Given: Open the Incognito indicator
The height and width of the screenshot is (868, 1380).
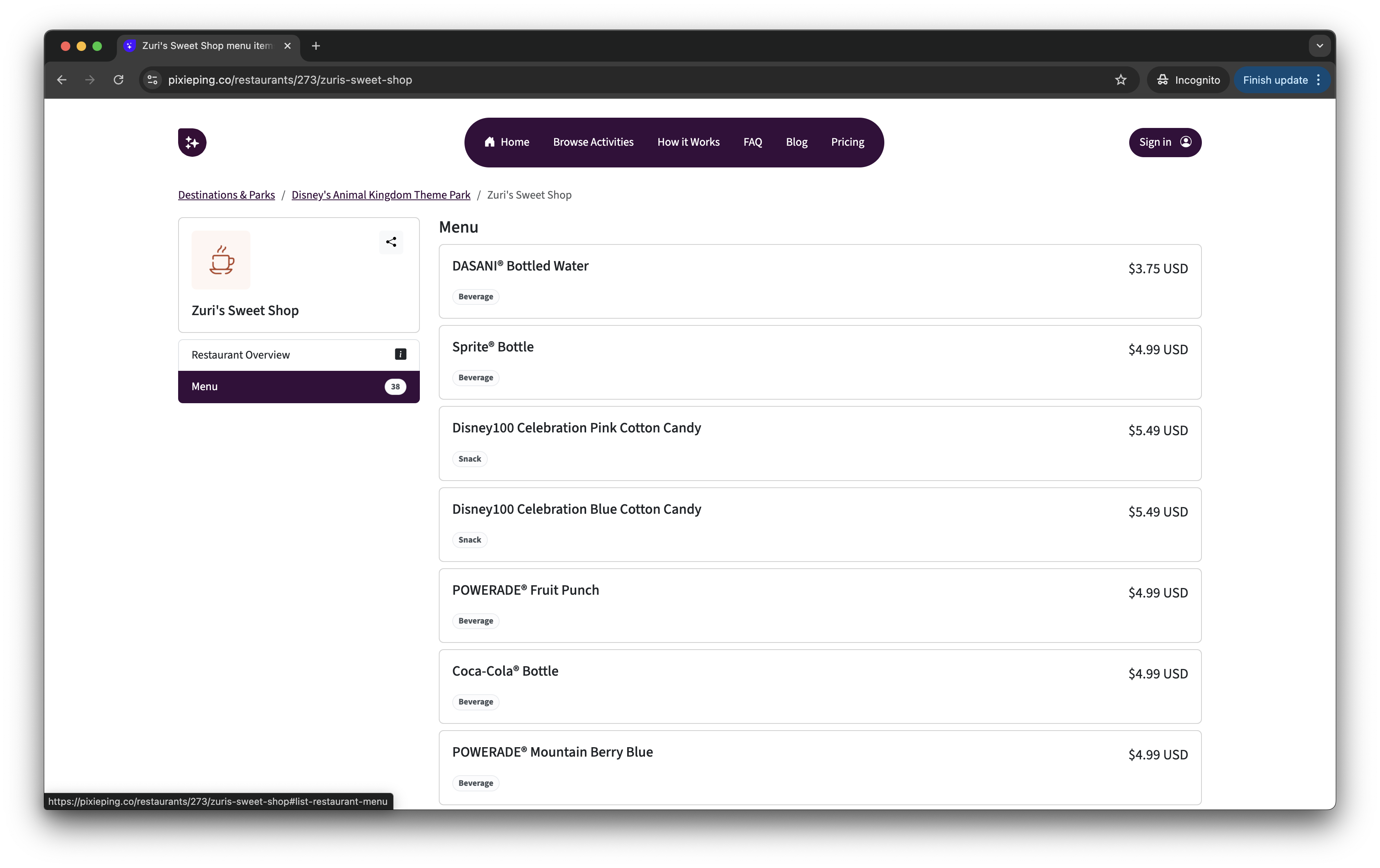Looking at the screenshot, I should [x=1188, y=80].
